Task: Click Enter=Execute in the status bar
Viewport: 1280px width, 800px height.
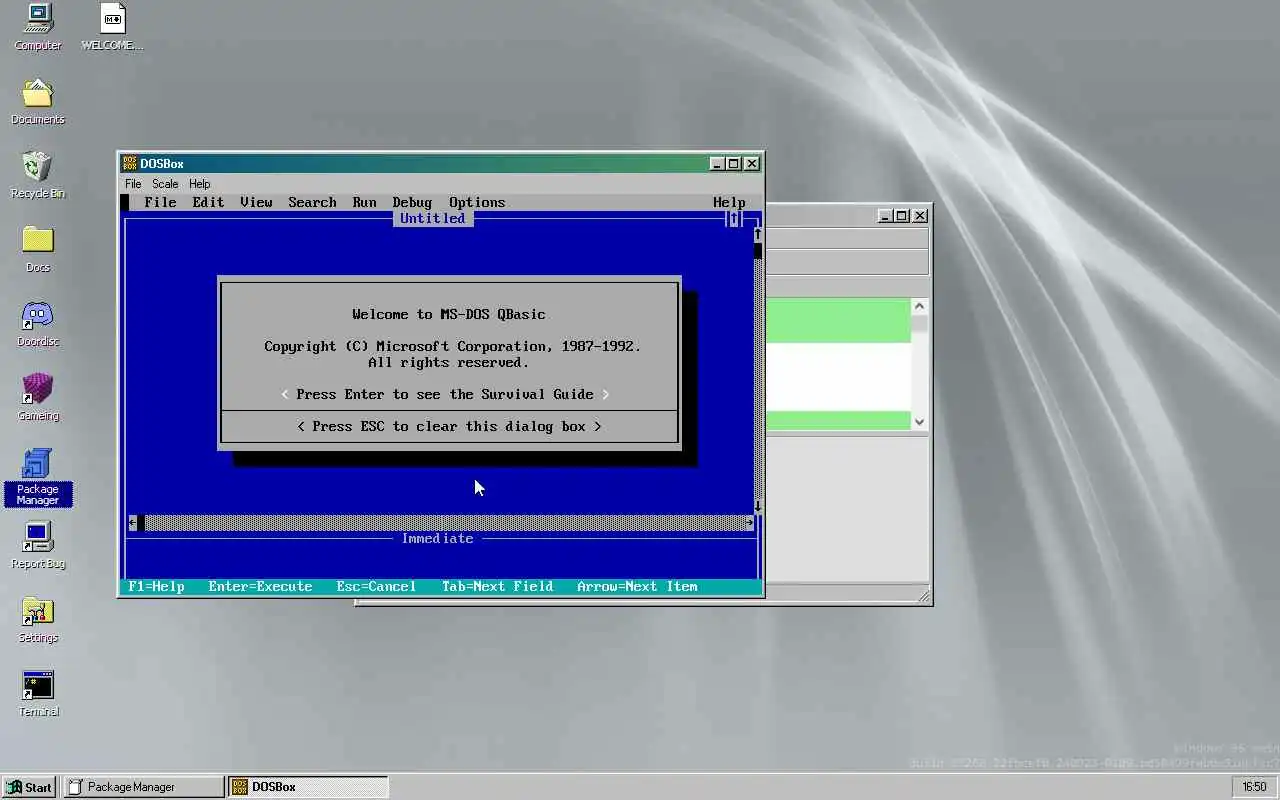Action: pos(260,586)
